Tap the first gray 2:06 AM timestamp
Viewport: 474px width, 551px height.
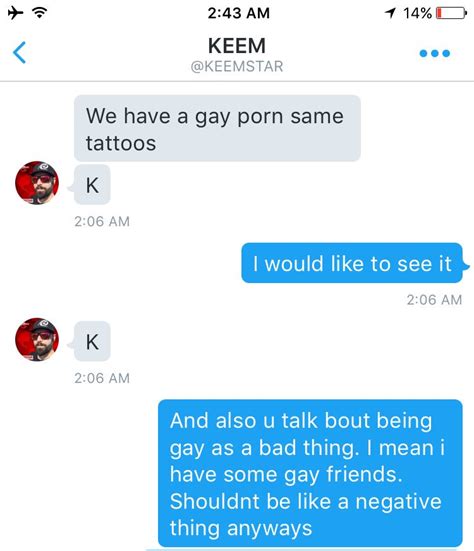[x=102, y=221]
